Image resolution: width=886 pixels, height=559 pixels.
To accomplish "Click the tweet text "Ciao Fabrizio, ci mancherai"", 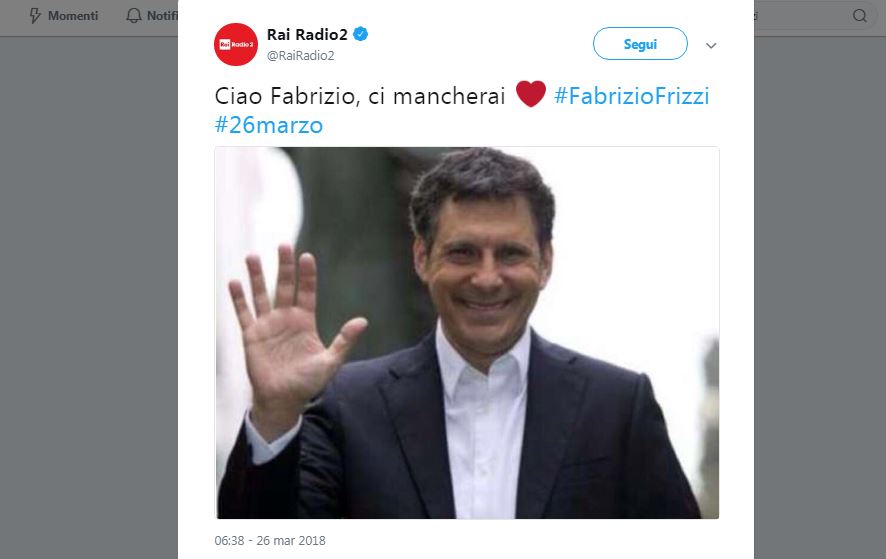I will [x=359, y=96].
